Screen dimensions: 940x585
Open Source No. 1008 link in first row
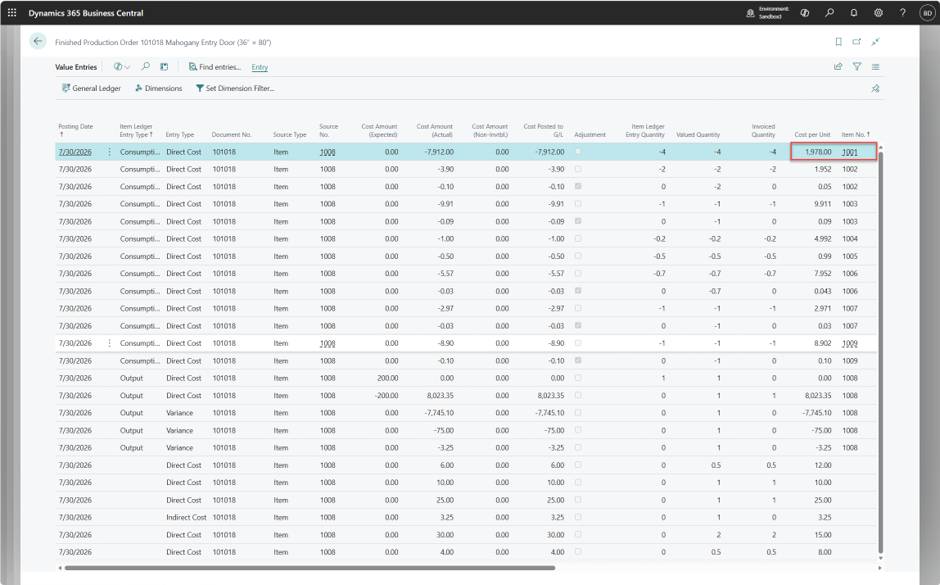[x=327, y=152]
